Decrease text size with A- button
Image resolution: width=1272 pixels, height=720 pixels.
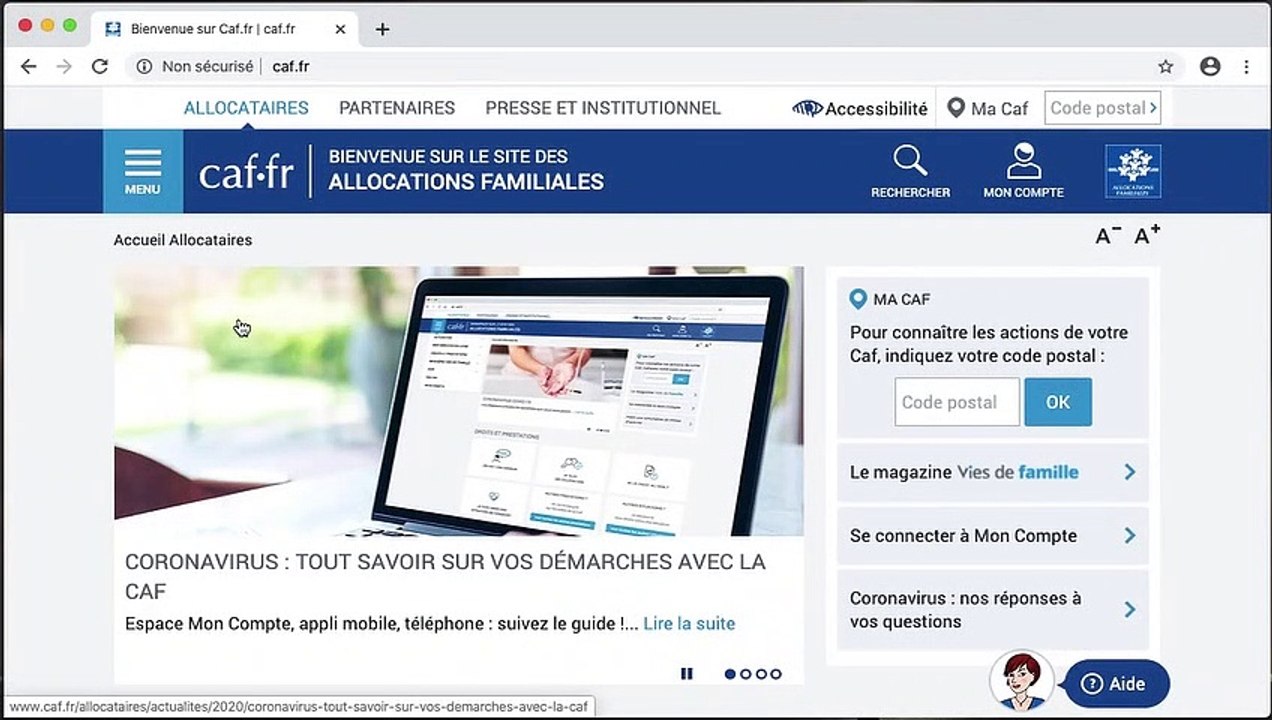click(x=1108, y=236)
